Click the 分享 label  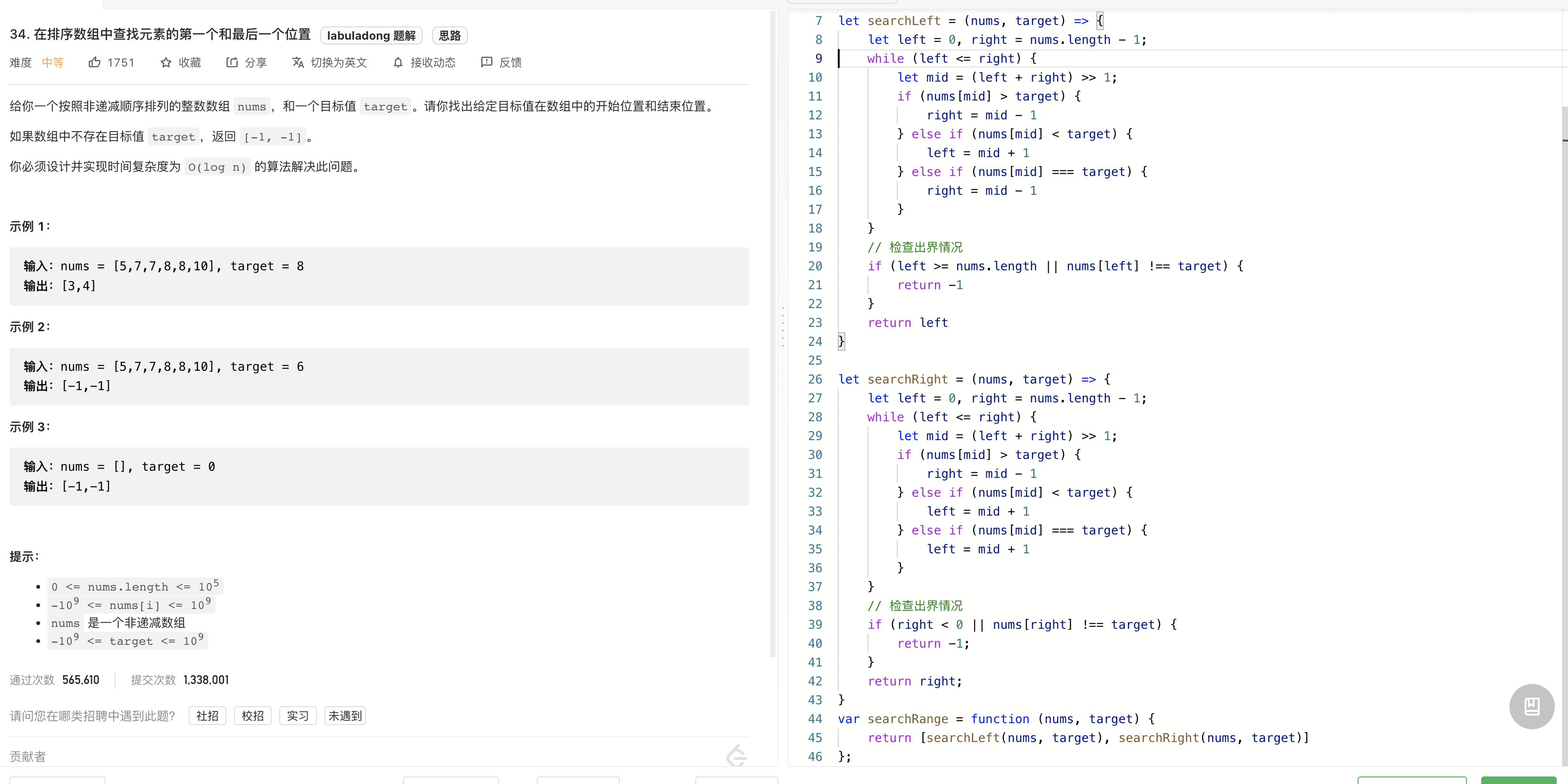[x=256, y=62]
